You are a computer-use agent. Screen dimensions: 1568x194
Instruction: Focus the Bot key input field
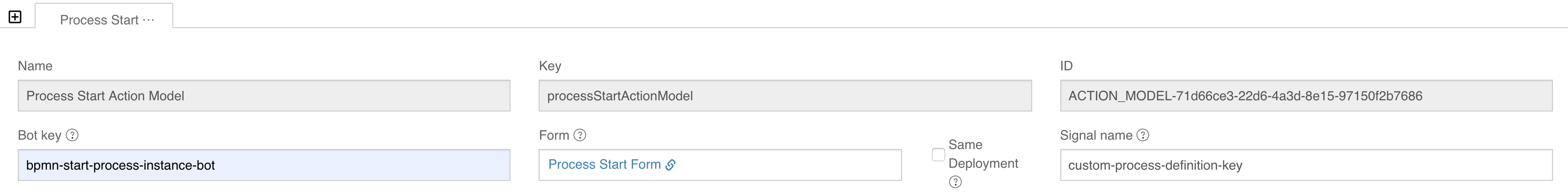(264, 165)
